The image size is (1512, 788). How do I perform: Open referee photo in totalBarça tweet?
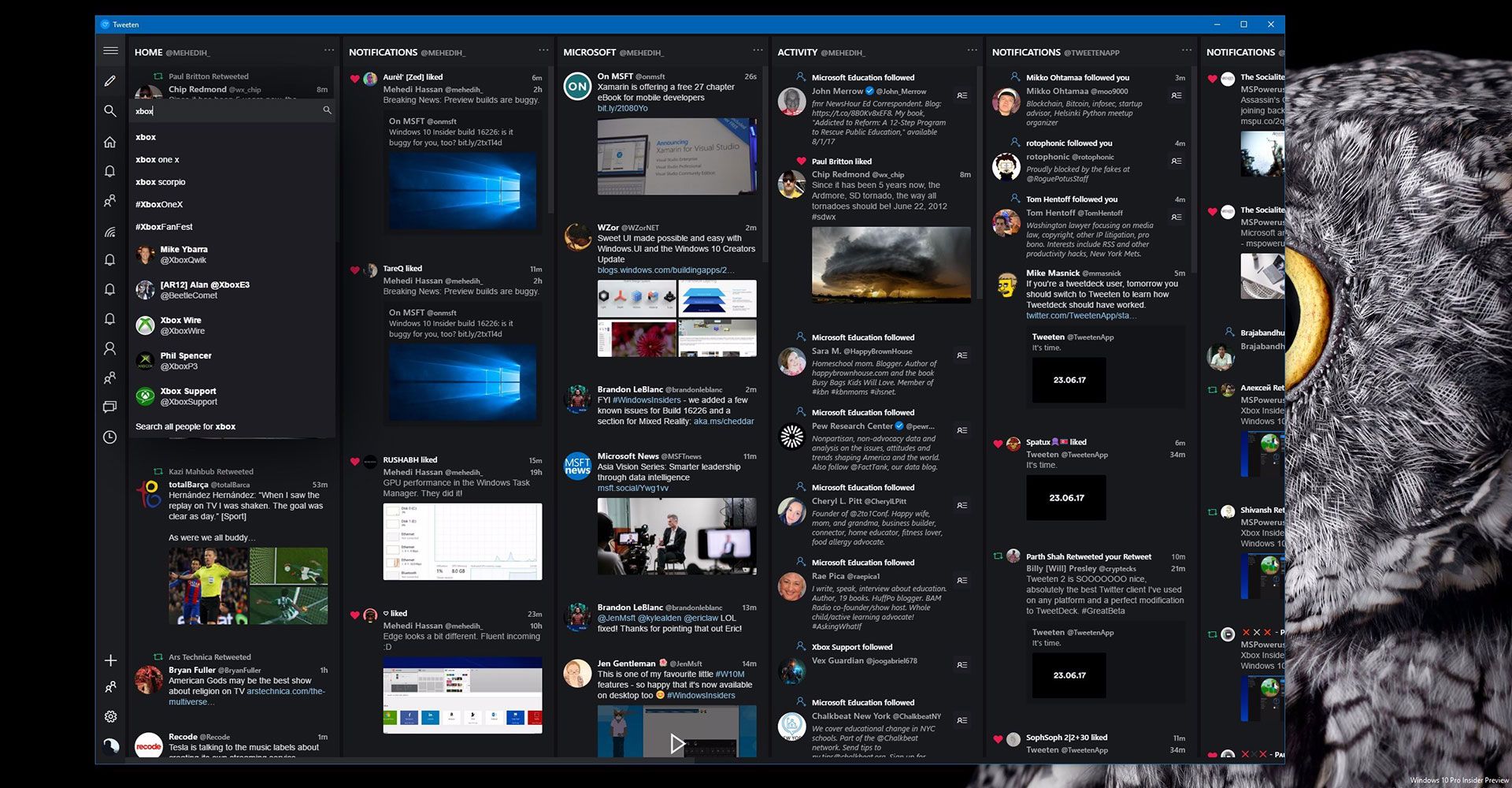(208, 586)
